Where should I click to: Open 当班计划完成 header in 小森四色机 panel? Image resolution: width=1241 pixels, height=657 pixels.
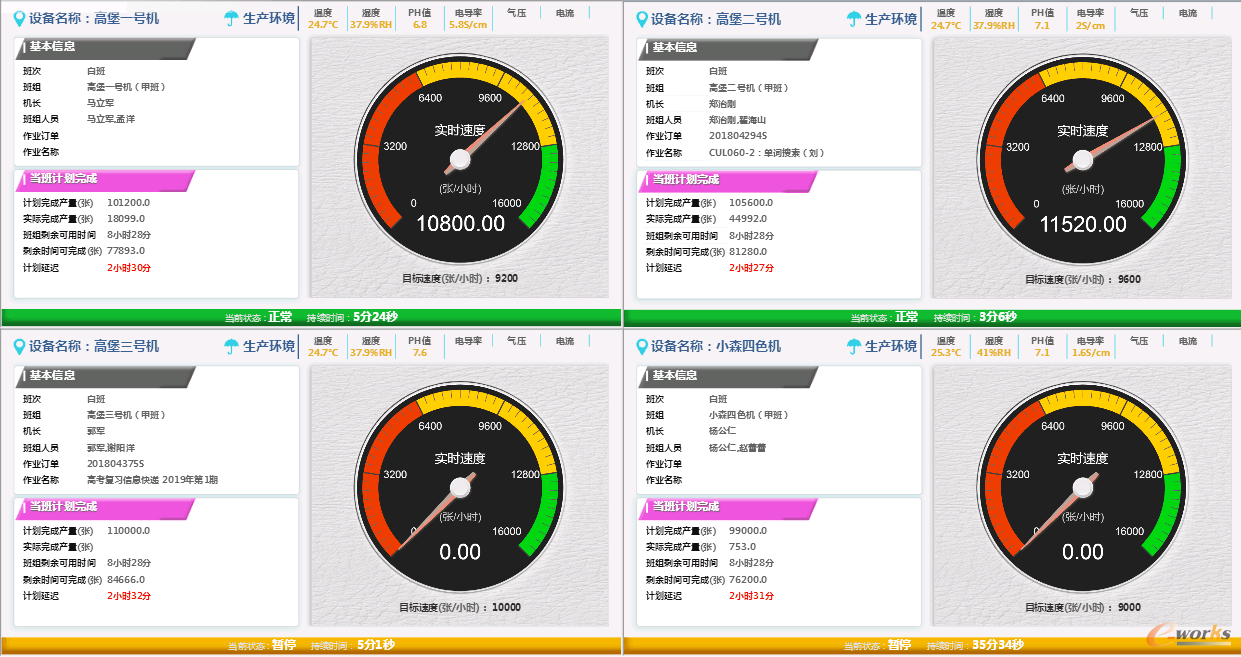pos(727,507)
